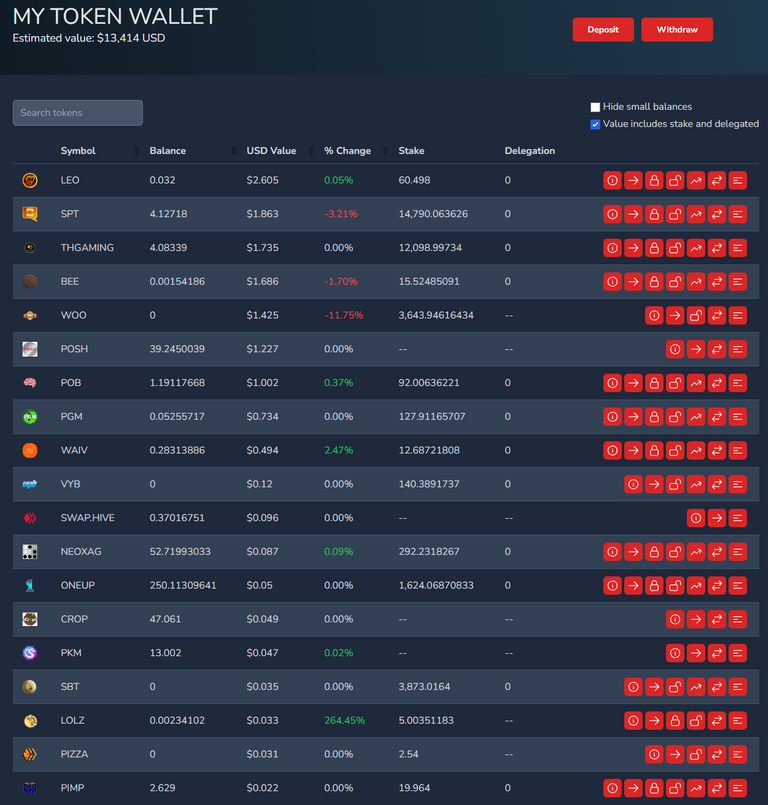Click the delegate chart icon for SPT
This screenshot has width=768, height=805.
pyautogui.click(x=696, y=214)
